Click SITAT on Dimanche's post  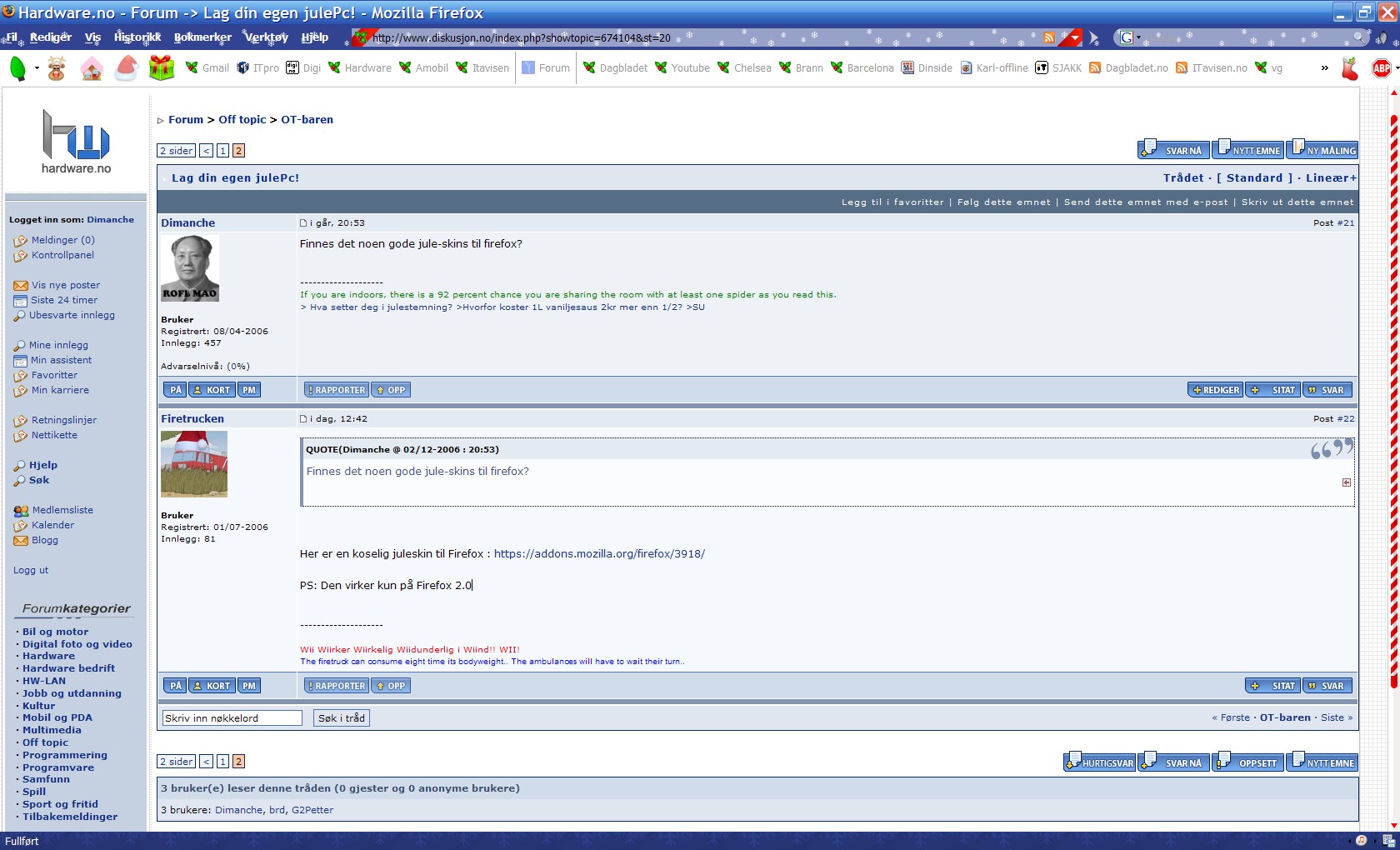coord(1272,390)
